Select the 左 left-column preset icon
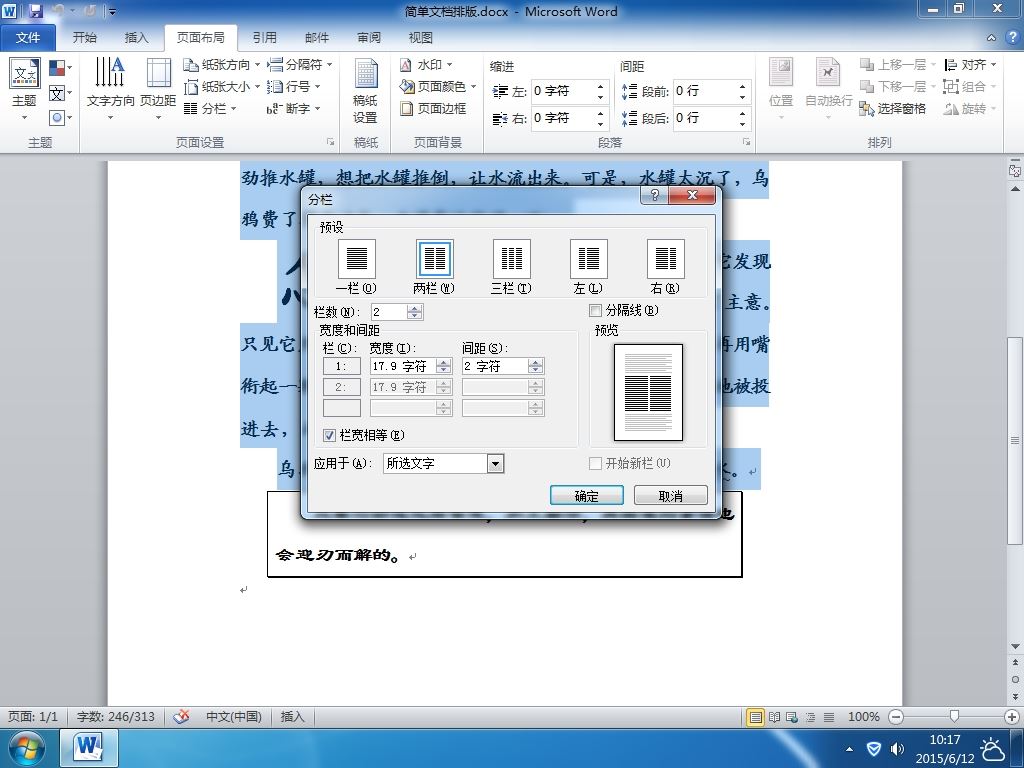The height and width of the screenshot is (768, 1024). [x=588, y=259]
